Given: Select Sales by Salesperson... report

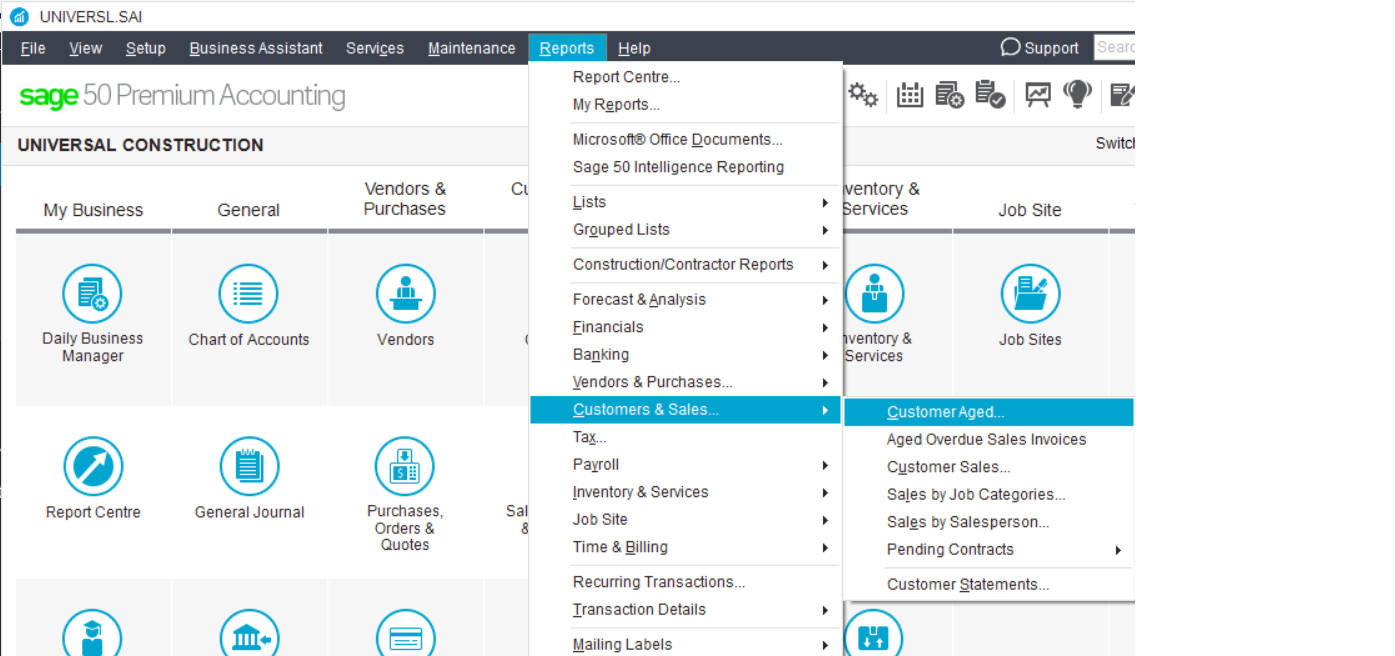Looking at the screenshot, I should [989, 522].
